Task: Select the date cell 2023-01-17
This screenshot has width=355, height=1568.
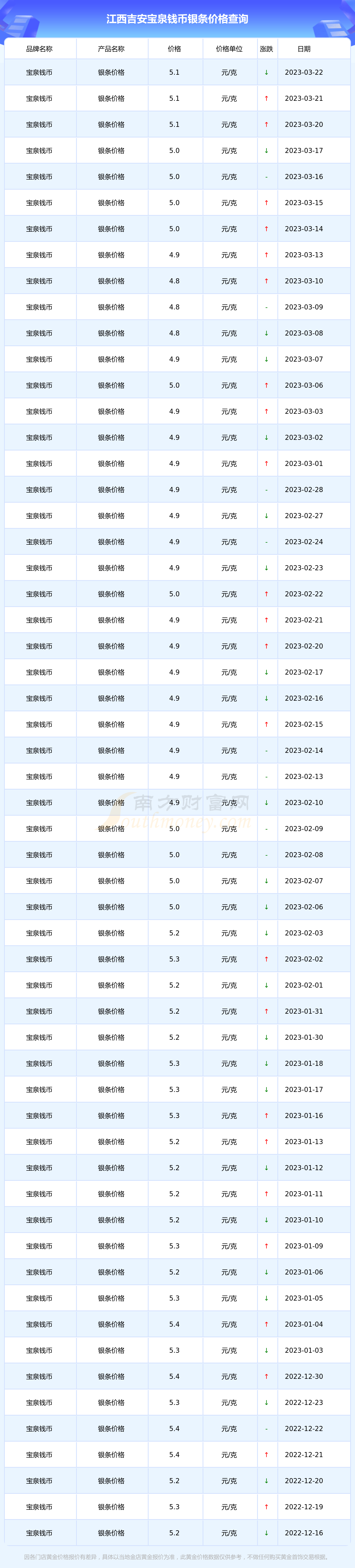Action: coord(304,1090)
